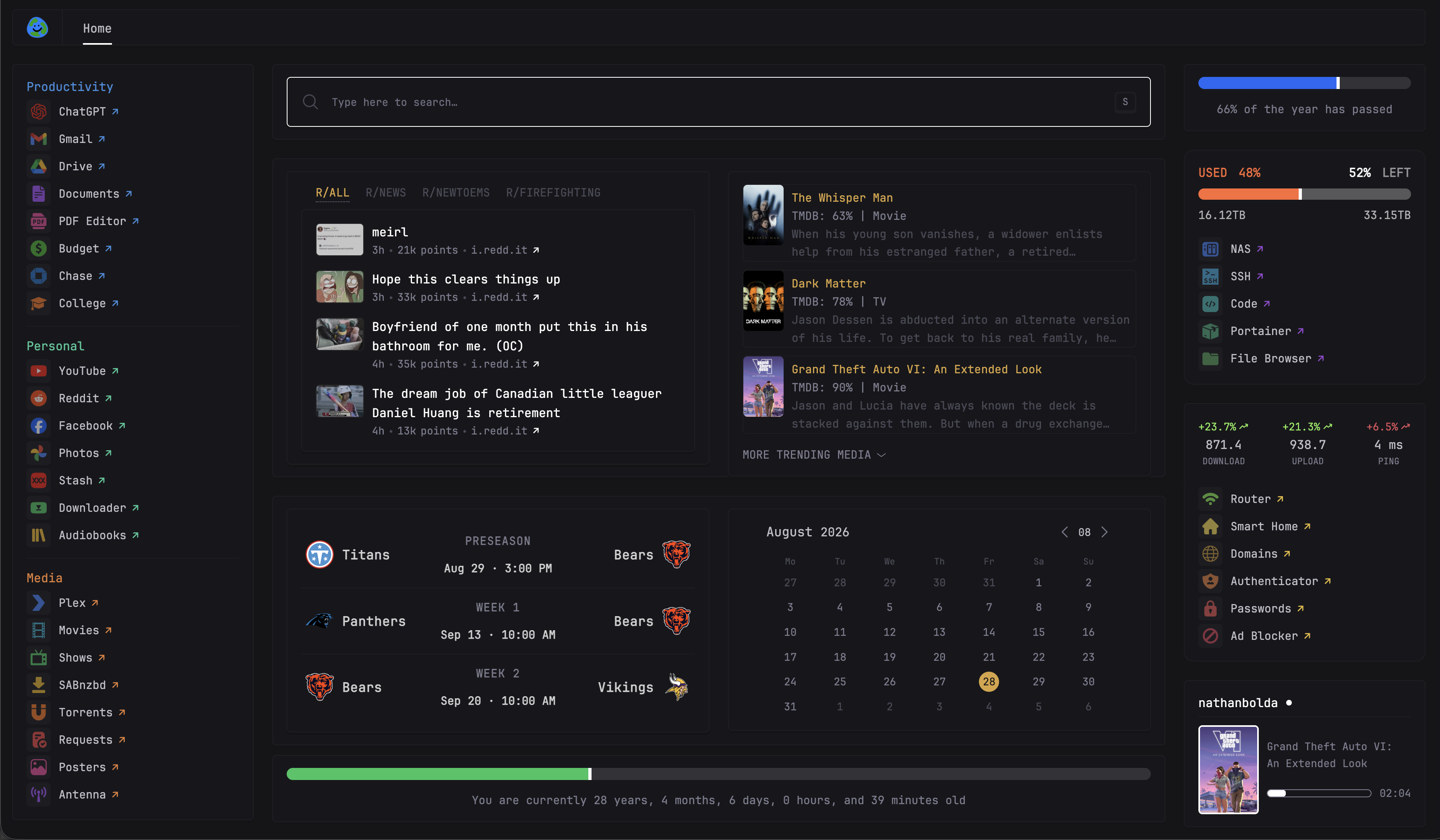Go to next calendar month

coord(1105,532)
